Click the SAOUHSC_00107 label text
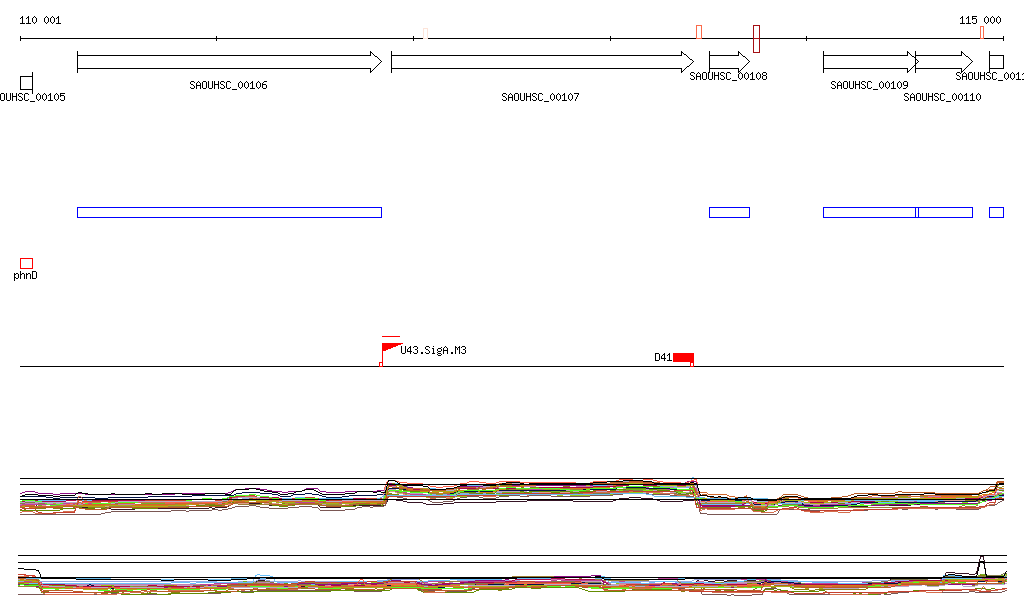 coord(540,97)
